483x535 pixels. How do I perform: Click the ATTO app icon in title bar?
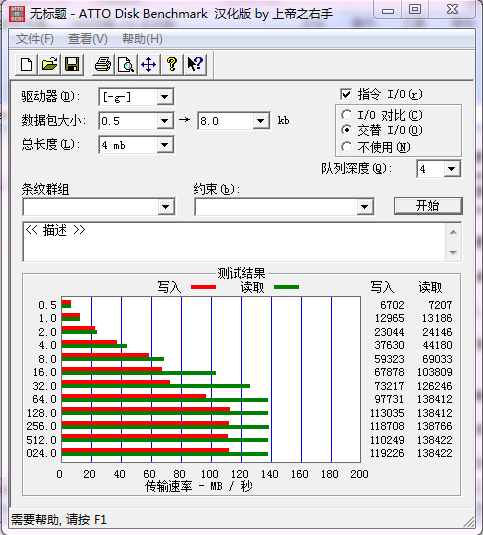pyautogui.click(x=17, y=14)
